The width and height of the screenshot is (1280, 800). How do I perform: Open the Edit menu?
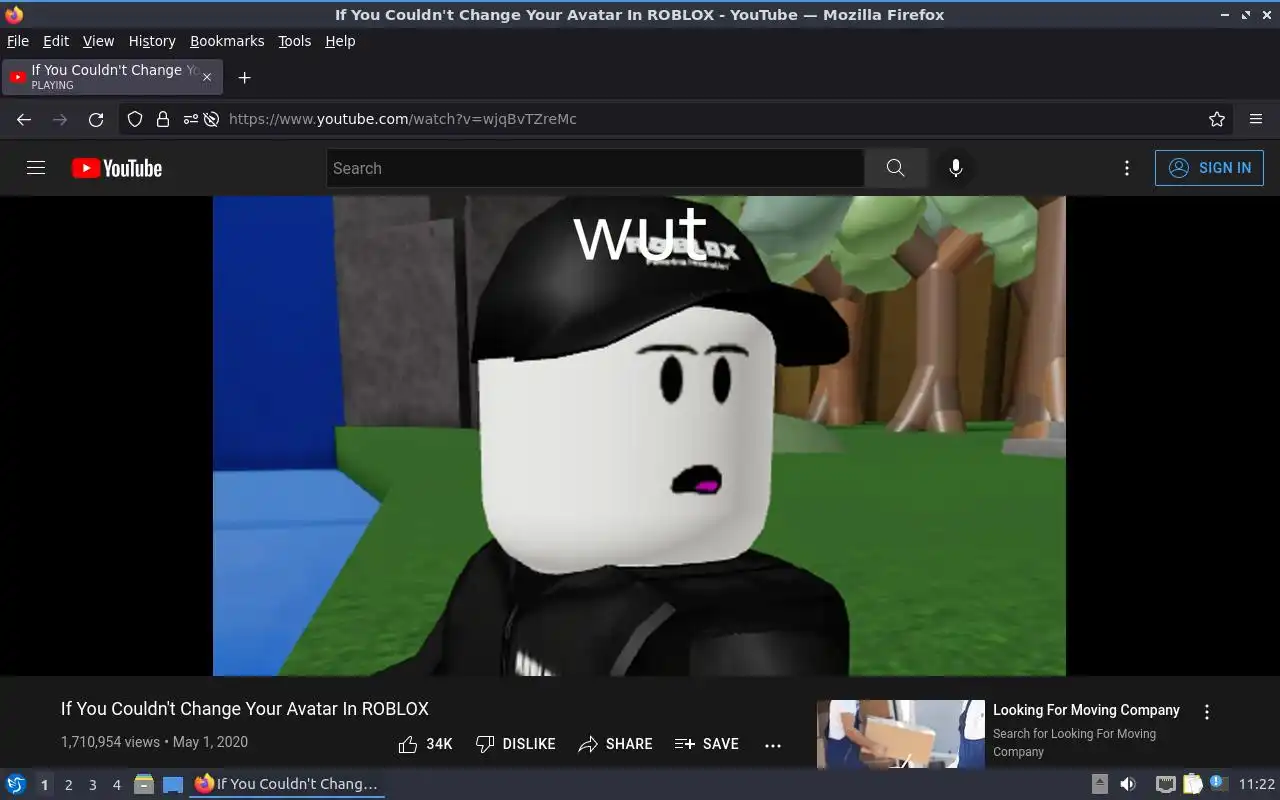coord(56,41)
